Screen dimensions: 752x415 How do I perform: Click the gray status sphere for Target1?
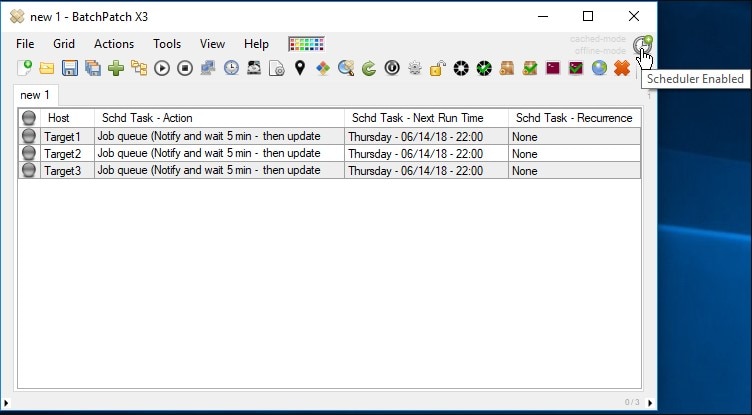[x=29, y=136]
